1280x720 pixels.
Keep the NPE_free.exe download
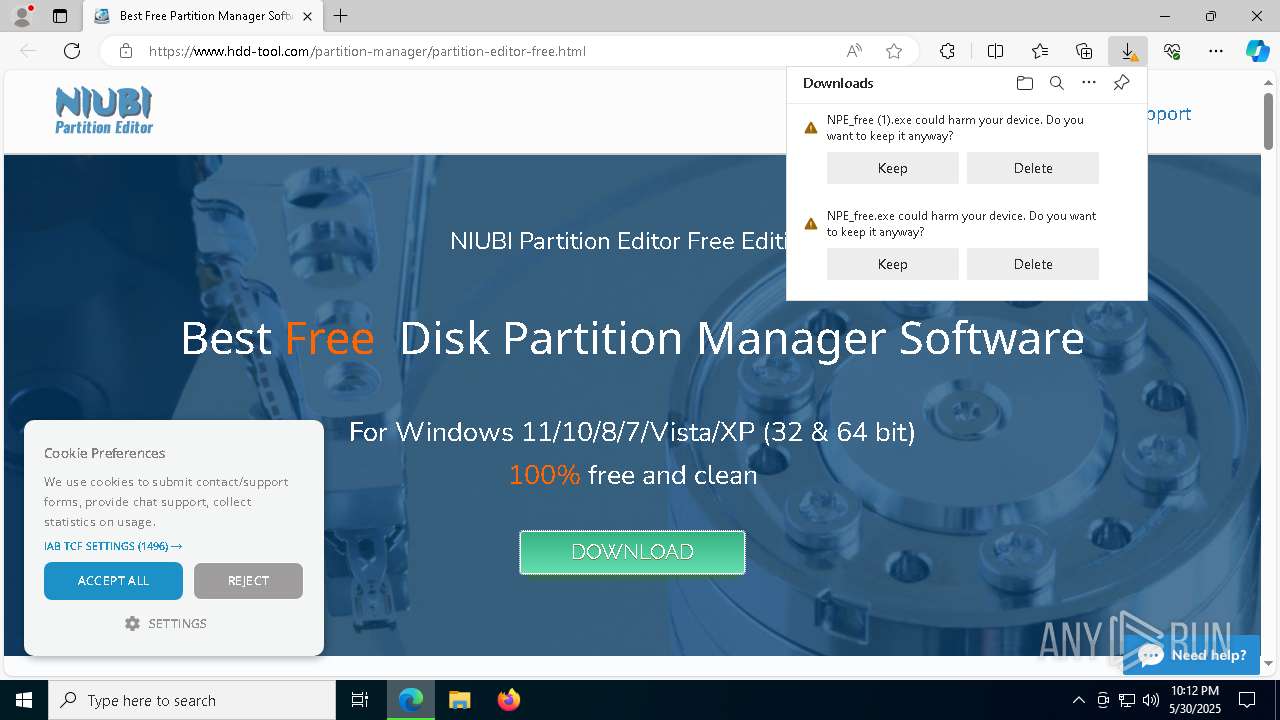tap(893, 264)
